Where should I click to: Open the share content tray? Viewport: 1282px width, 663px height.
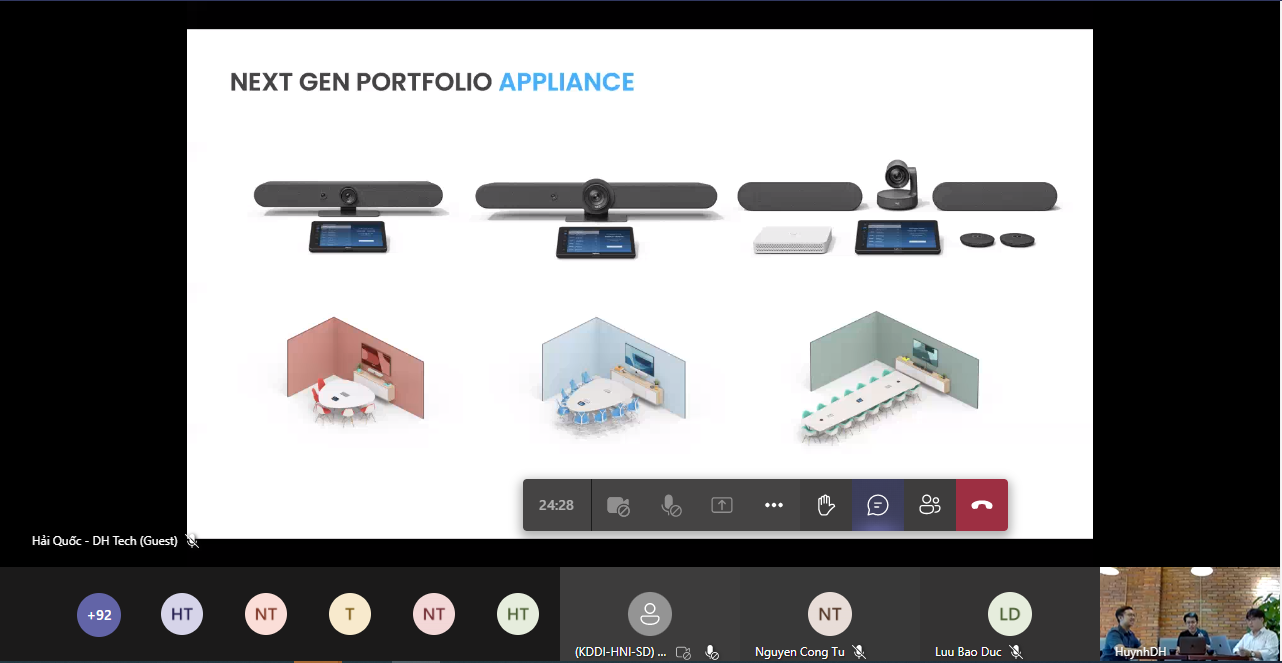pos(722,506)
